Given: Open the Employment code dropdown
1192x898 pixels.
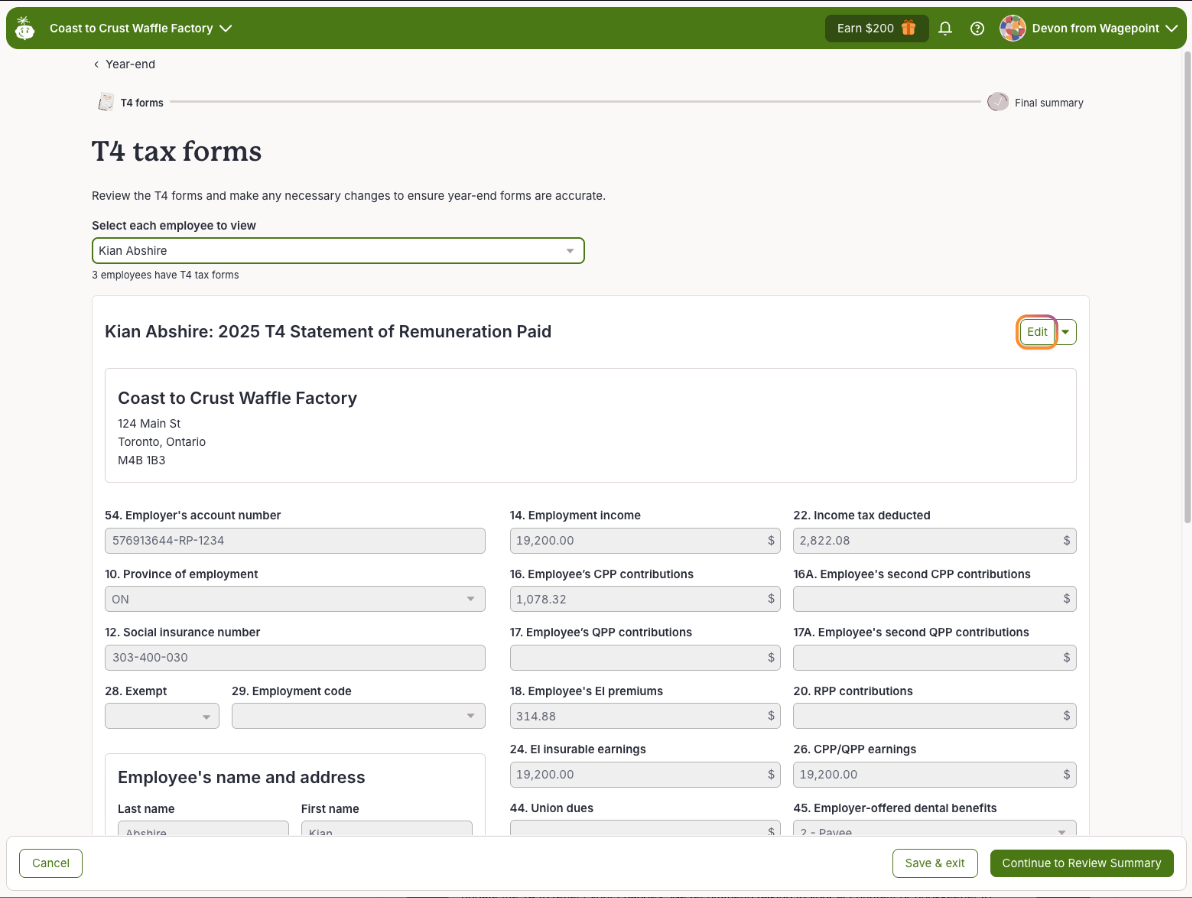Looking at the screenshot, I should point(358,716).
